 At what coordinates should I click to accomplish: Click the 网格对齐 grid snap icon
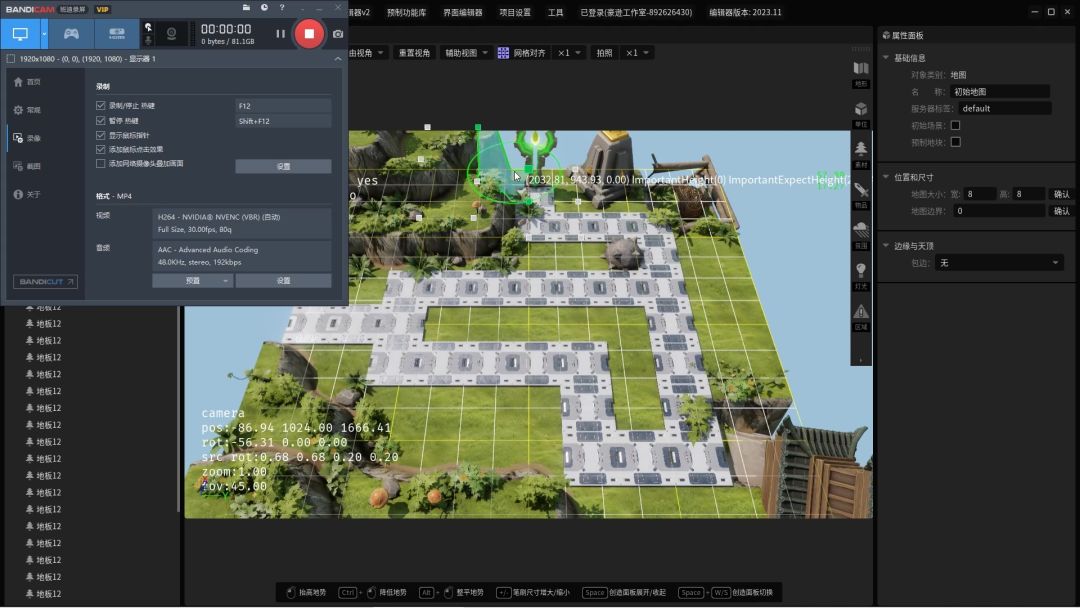(503, 53)
